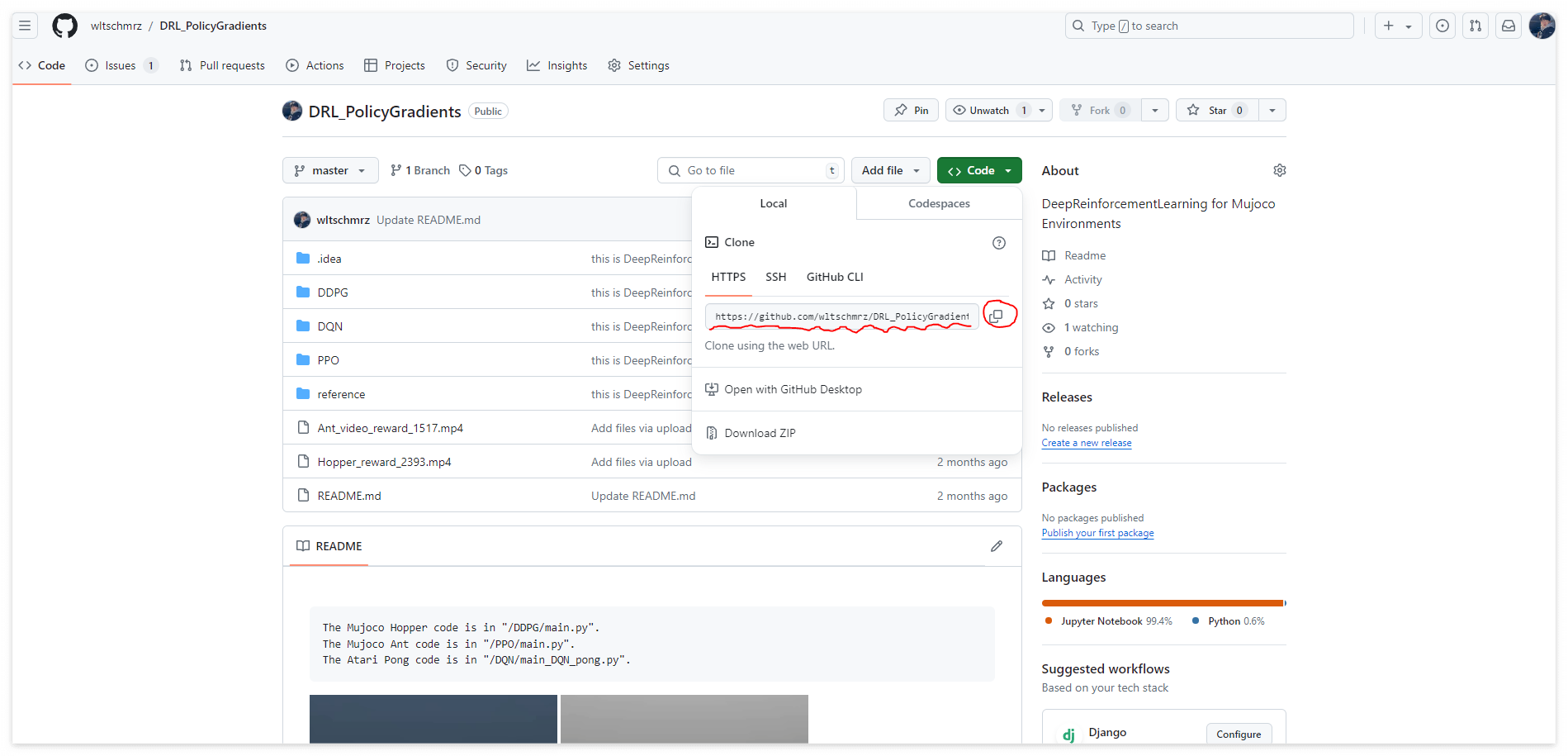
Task: Switch to the SSH clone tab
Action: tap(775, 277)
